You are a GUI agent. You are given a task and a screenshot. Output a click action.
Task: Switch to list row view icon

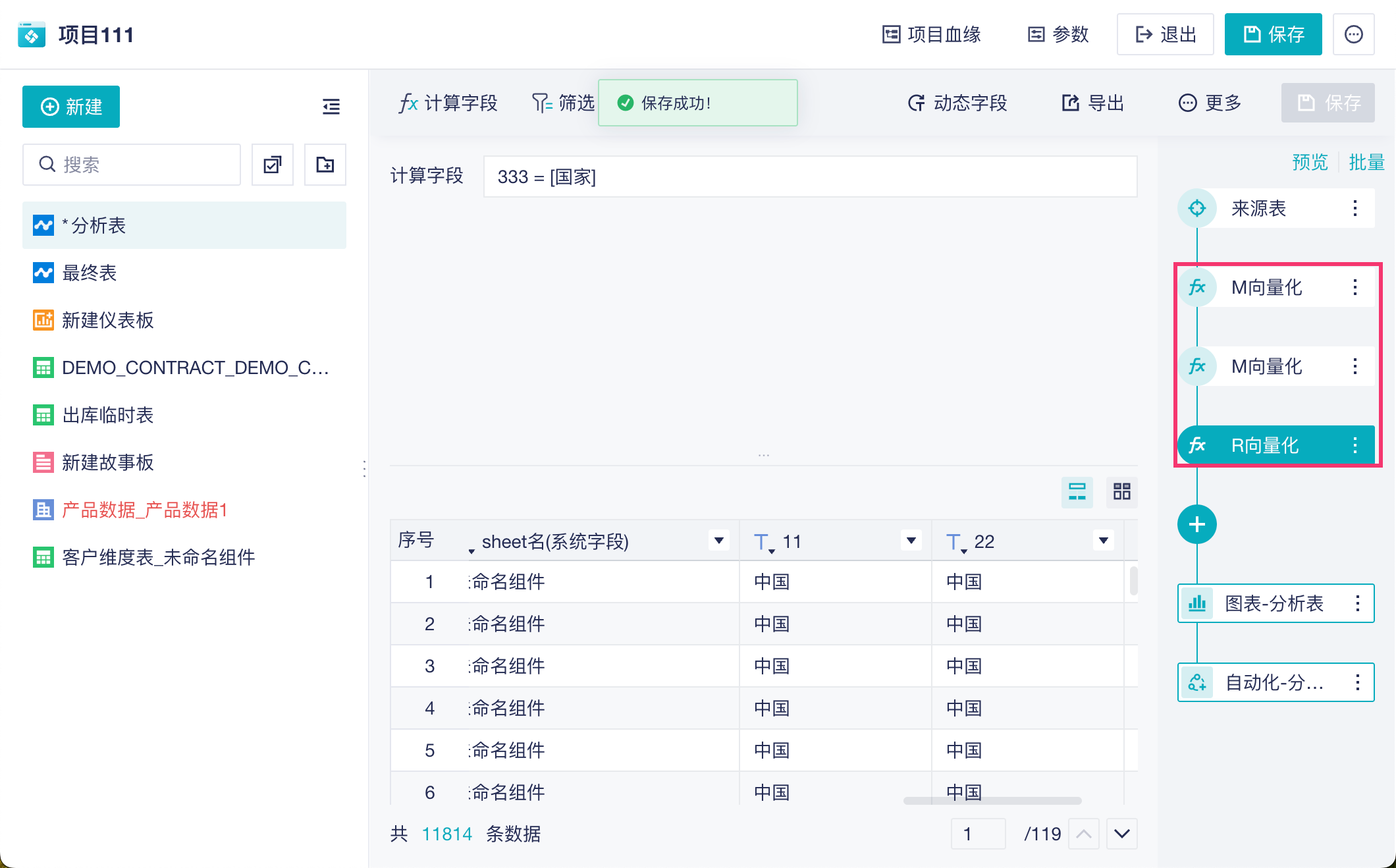pos(1077,491)
